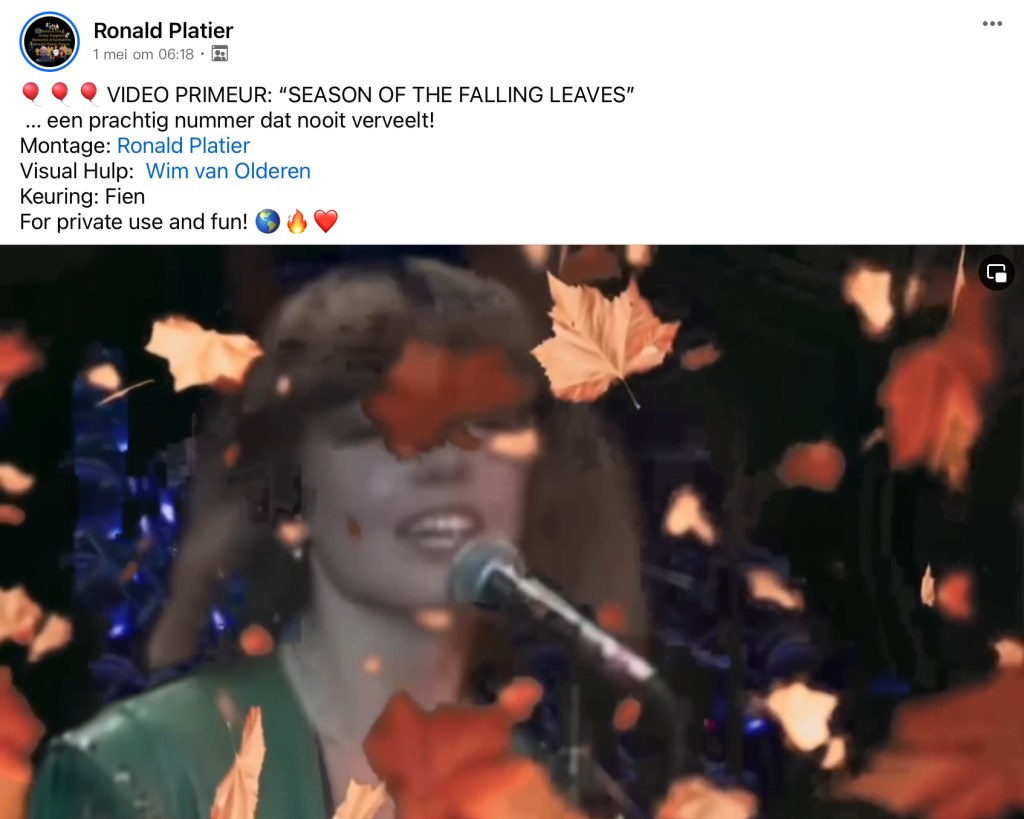Image resolution: width=1024 pixels, height=819 pixels.
Task: Open the bold Ronald Platier author name
Action: pos(163,31)
